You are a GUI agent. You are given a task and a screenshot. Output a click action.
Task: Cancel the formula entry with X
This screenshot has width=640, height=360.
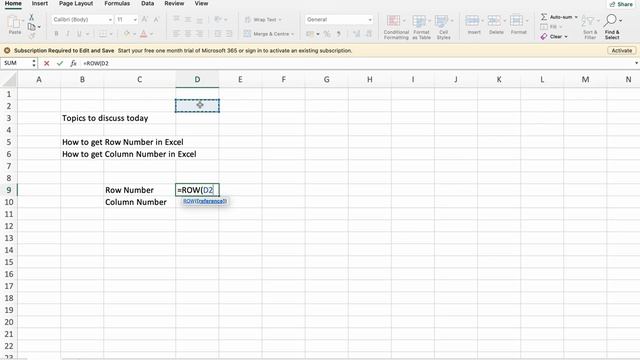point(47,63)
